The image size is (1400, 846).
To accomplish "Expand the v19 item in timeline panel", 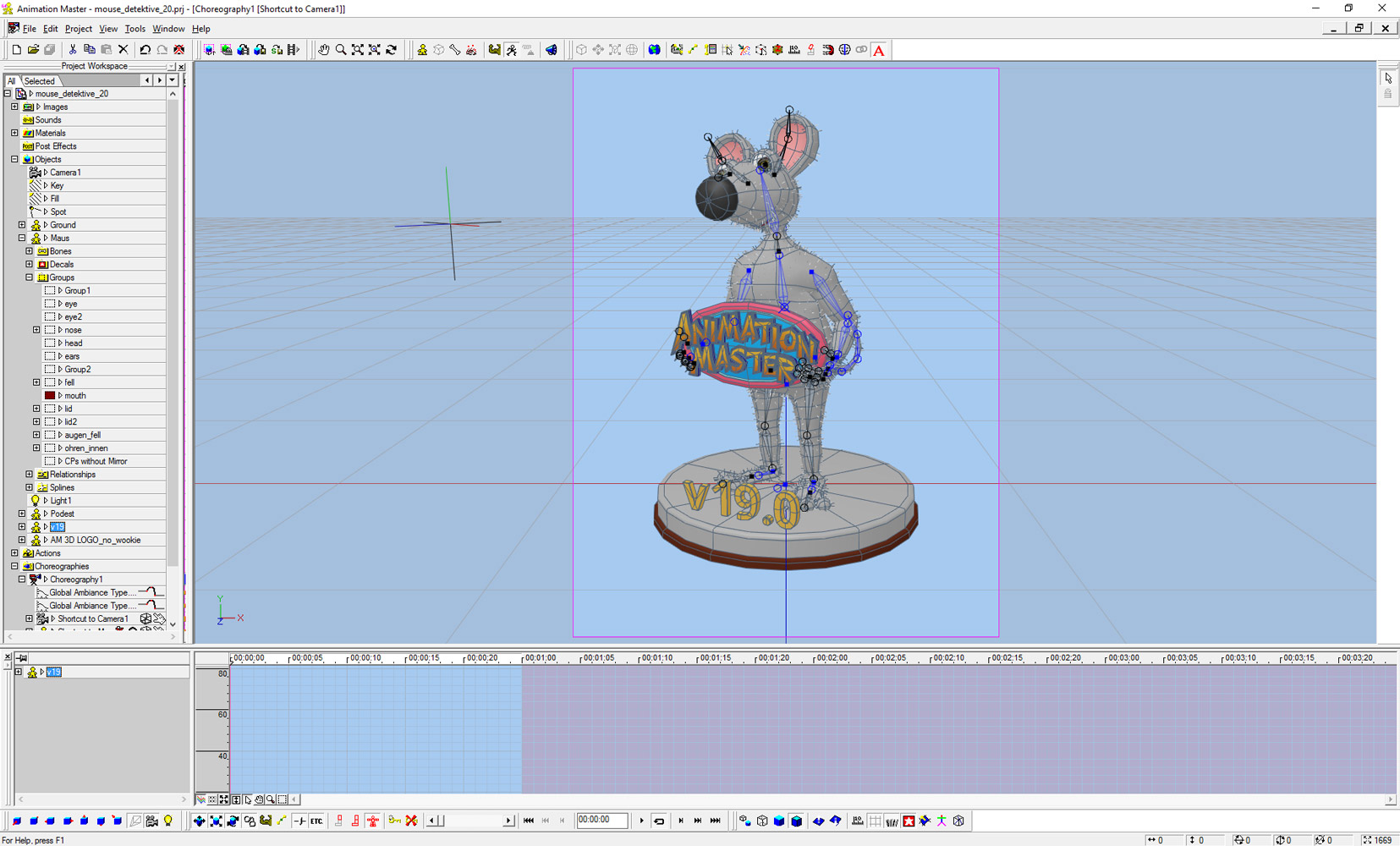I will click(18, 672).
